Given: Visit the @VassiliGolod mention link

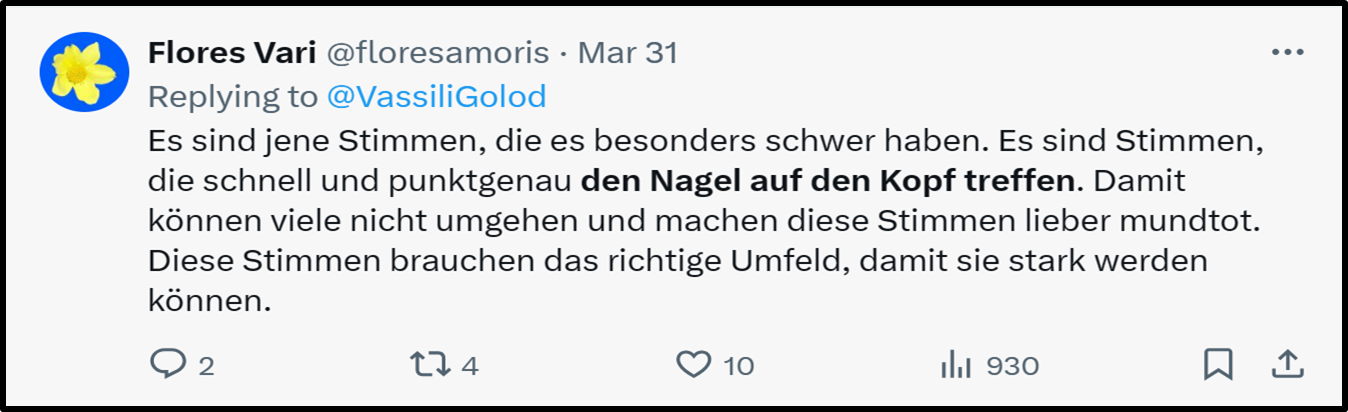Looking at the screenshot, I should point(436,96).
